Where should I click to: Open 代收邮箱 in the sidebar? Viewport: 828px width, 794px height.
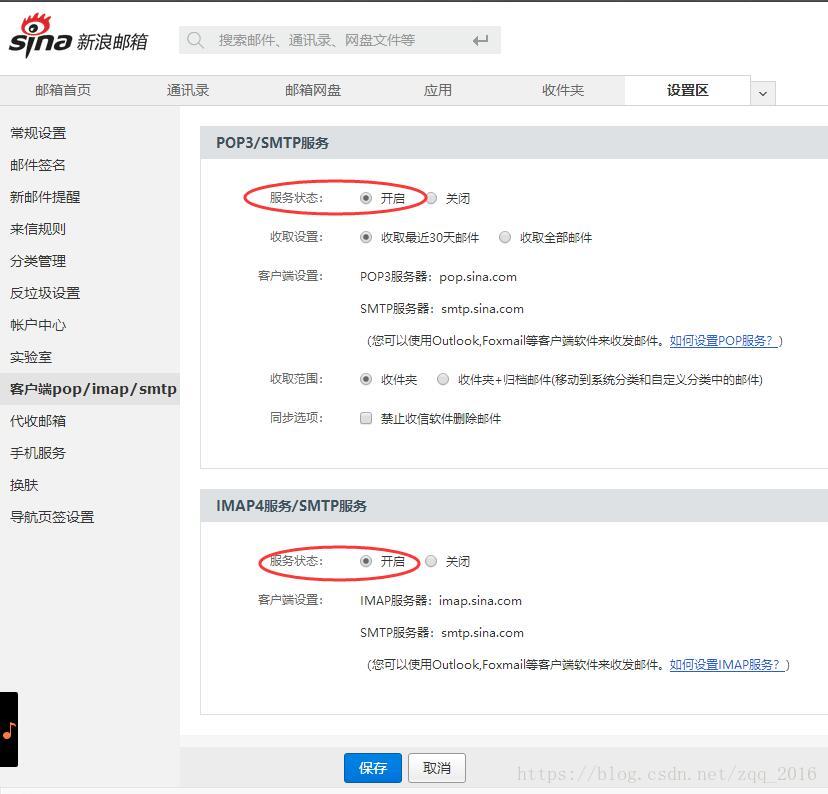tap(38, 421)
